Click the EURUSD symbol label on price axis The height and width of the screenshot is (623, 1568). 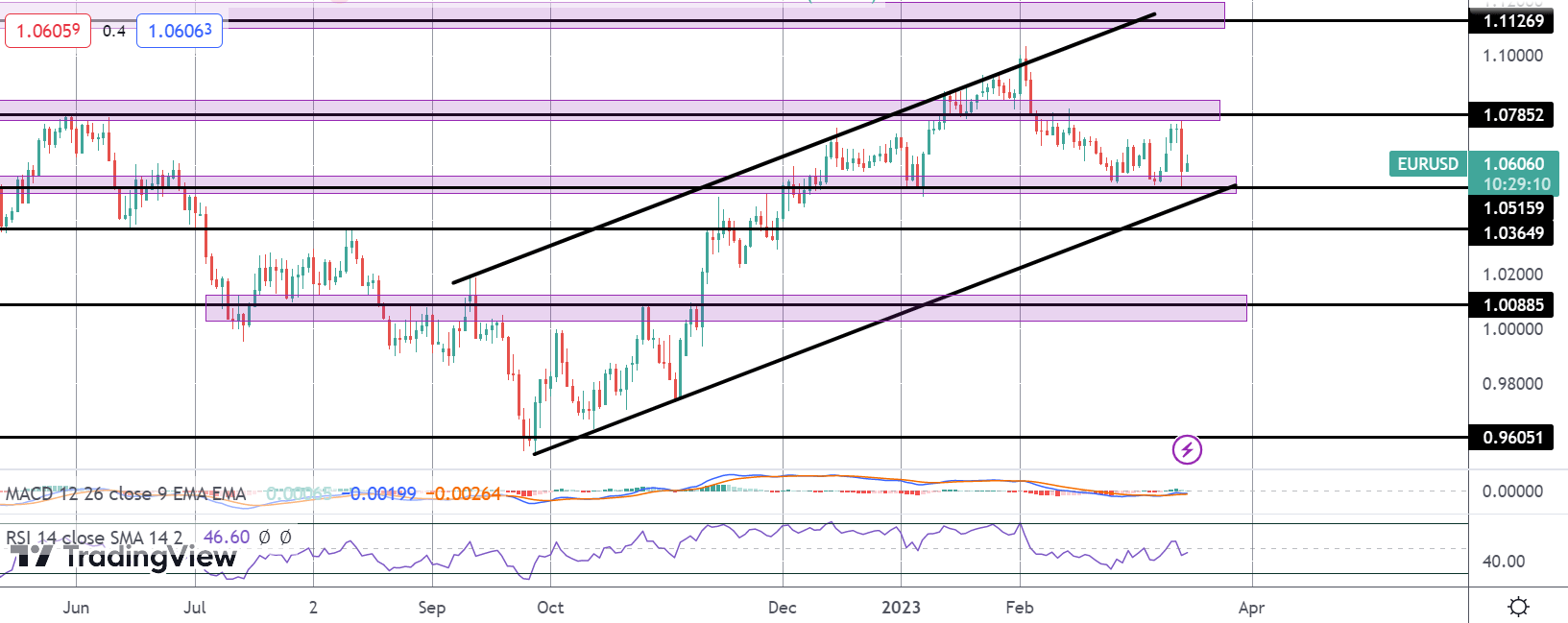point(1428,164)
